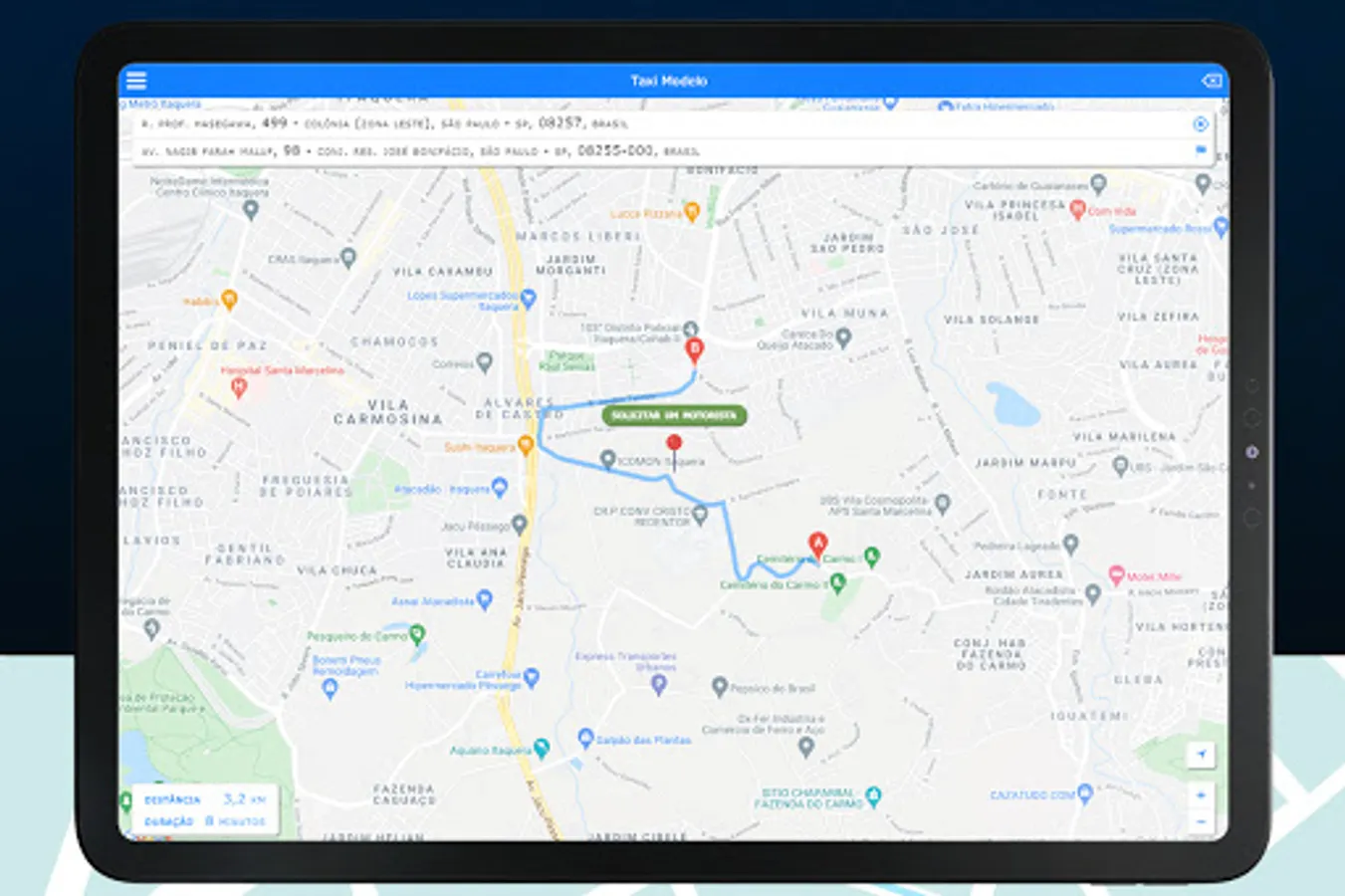Open Express Transportes Urbanos pin
The image size is (1345, 896).
(658, 685)
